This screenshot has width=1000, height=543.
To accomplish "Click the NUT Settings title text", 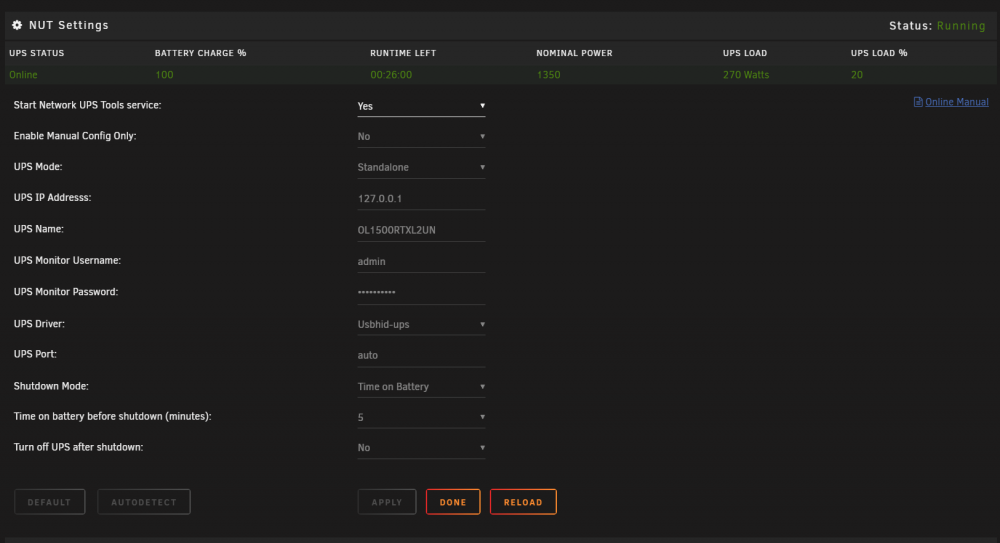I will [x=69, y=25].
